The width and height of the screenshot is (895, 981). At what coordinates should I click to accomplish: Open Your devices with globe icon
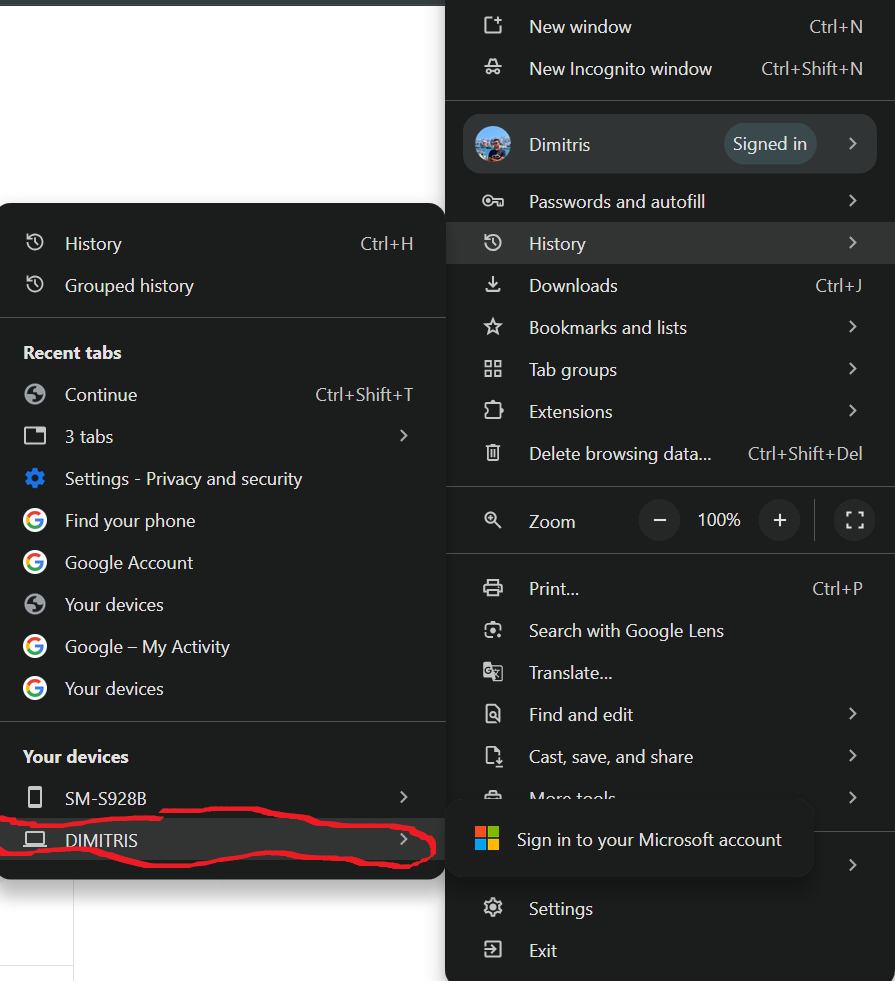point(223,604)
